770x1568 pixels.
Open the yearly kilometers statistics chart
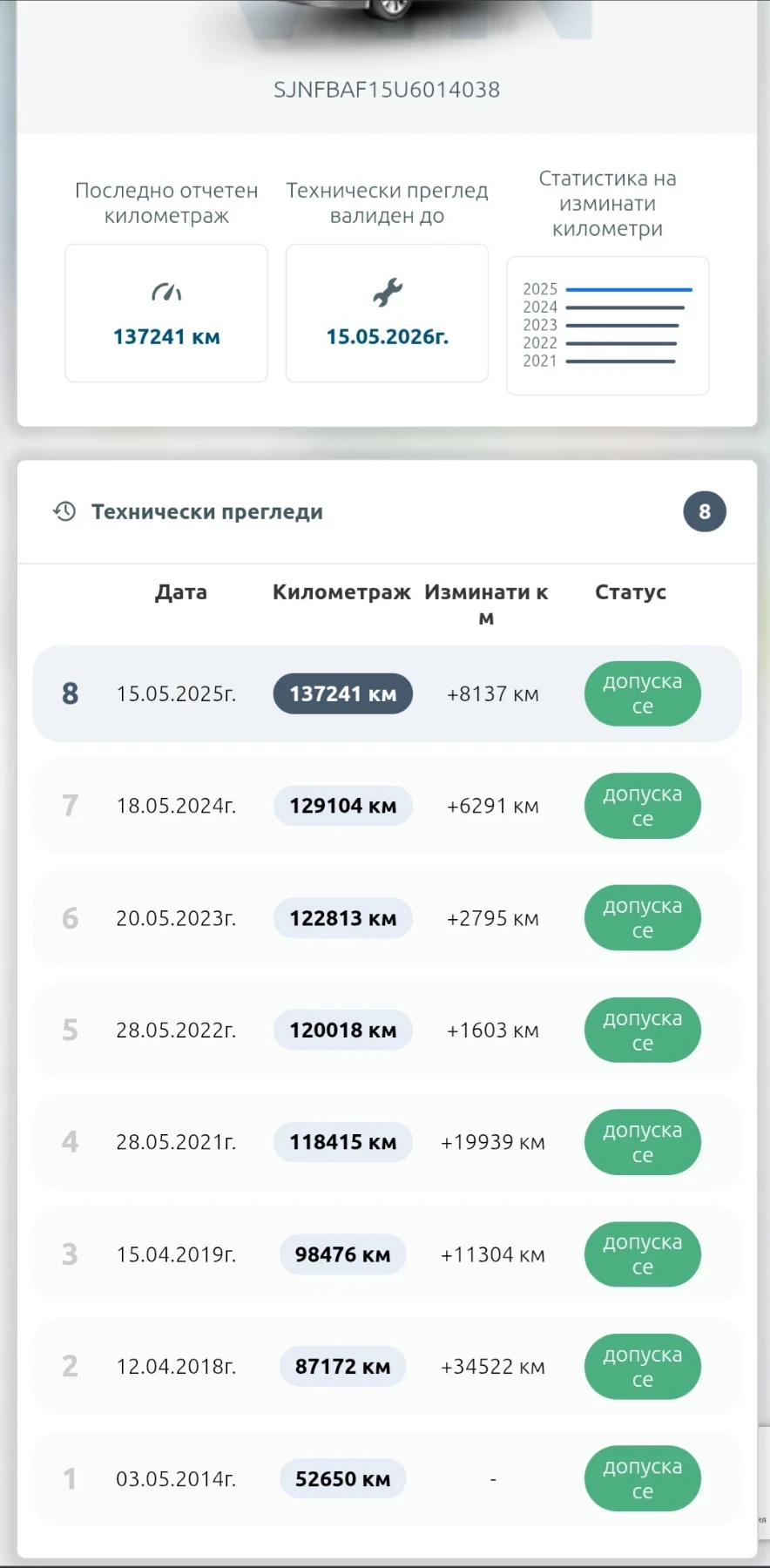tap(607, 326)
